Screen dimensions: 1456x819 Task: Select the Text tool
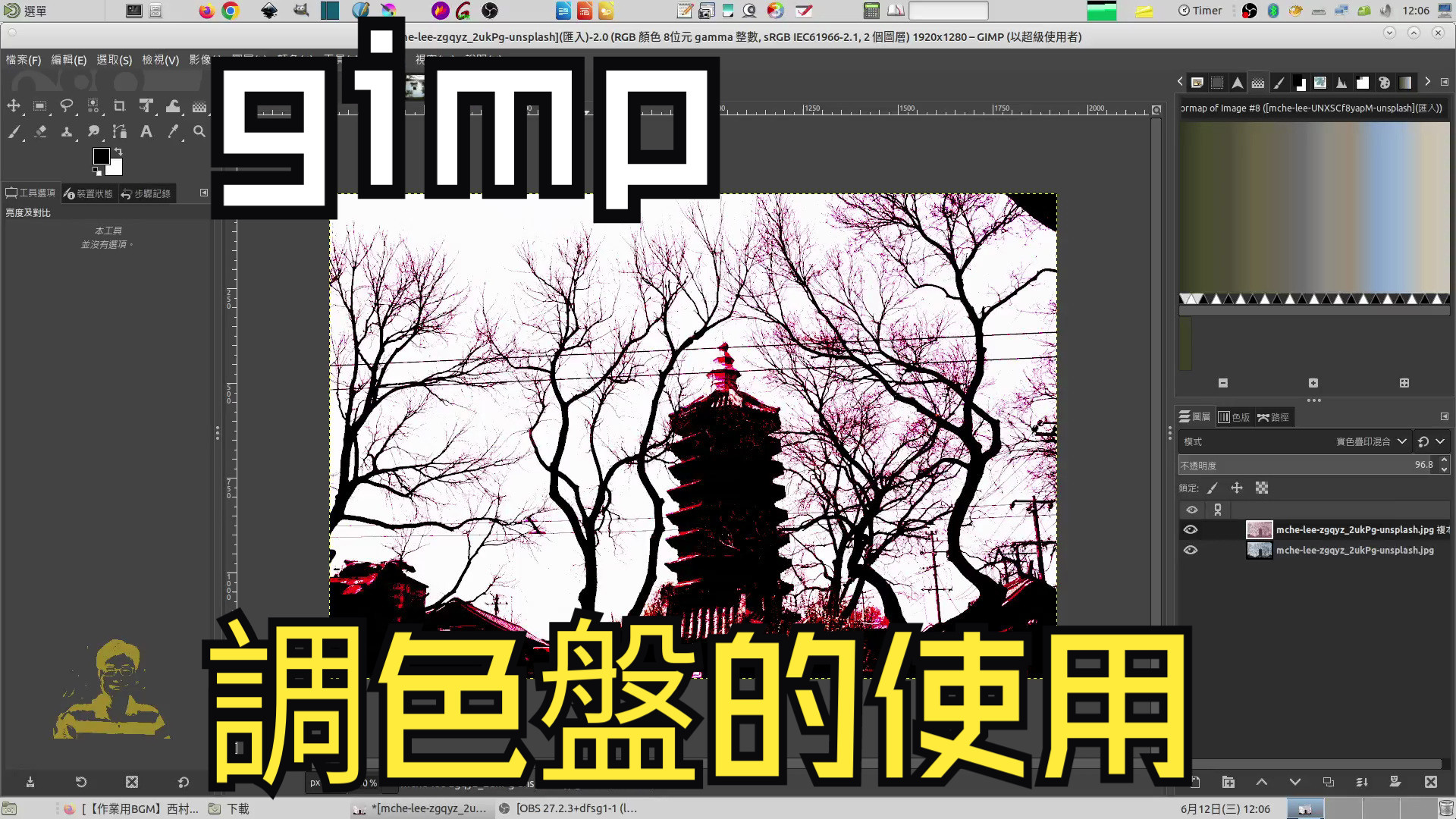coord(146,132)
